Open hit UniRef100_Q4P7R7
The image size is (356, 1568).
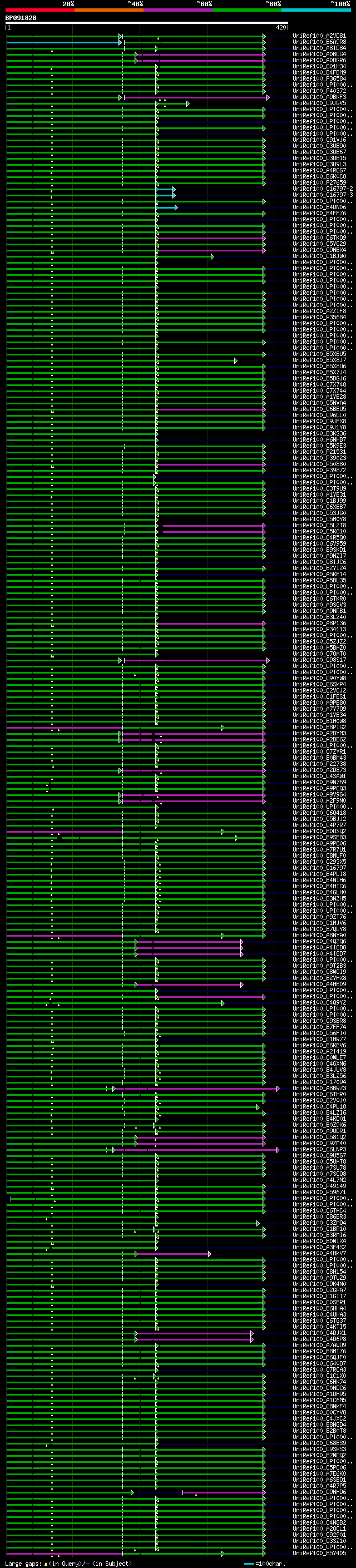click(319, 825)
